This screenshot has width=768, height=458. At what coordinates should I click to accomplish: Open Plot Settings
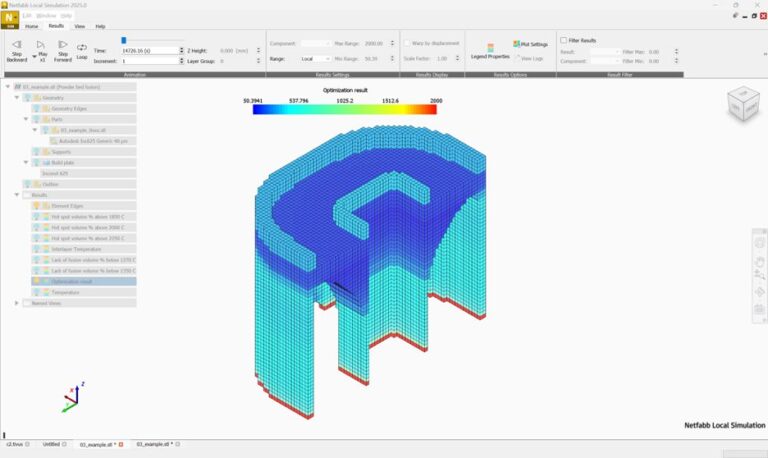click(530, 44)
